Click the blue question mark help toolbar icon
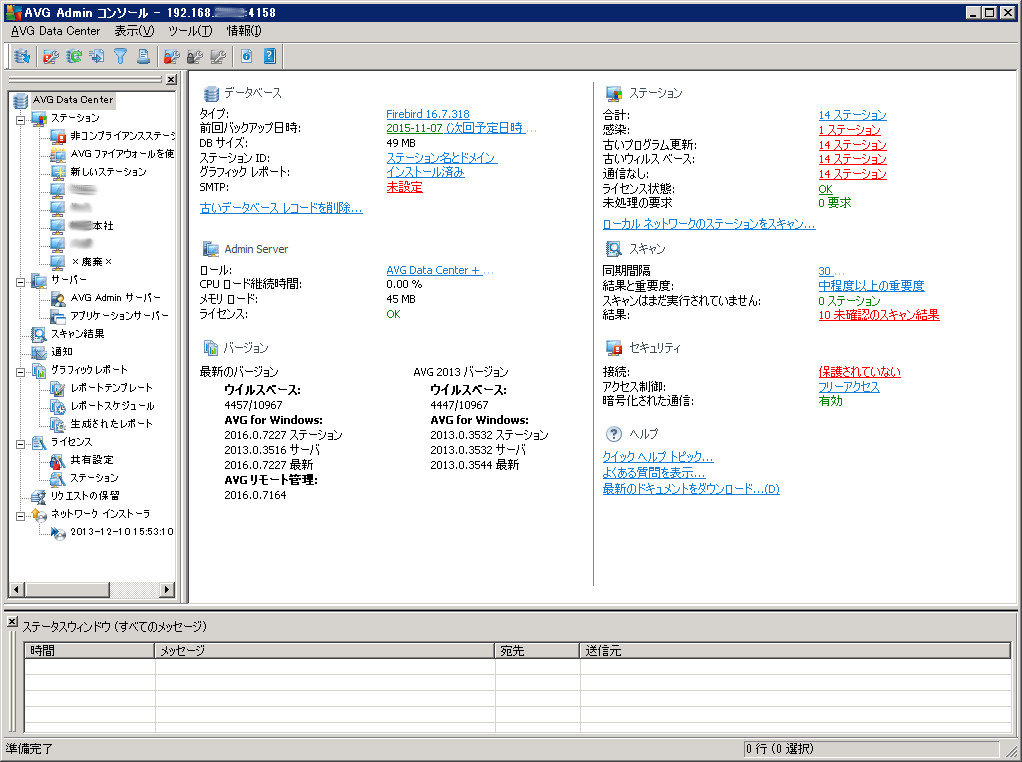 click(270, 57)
